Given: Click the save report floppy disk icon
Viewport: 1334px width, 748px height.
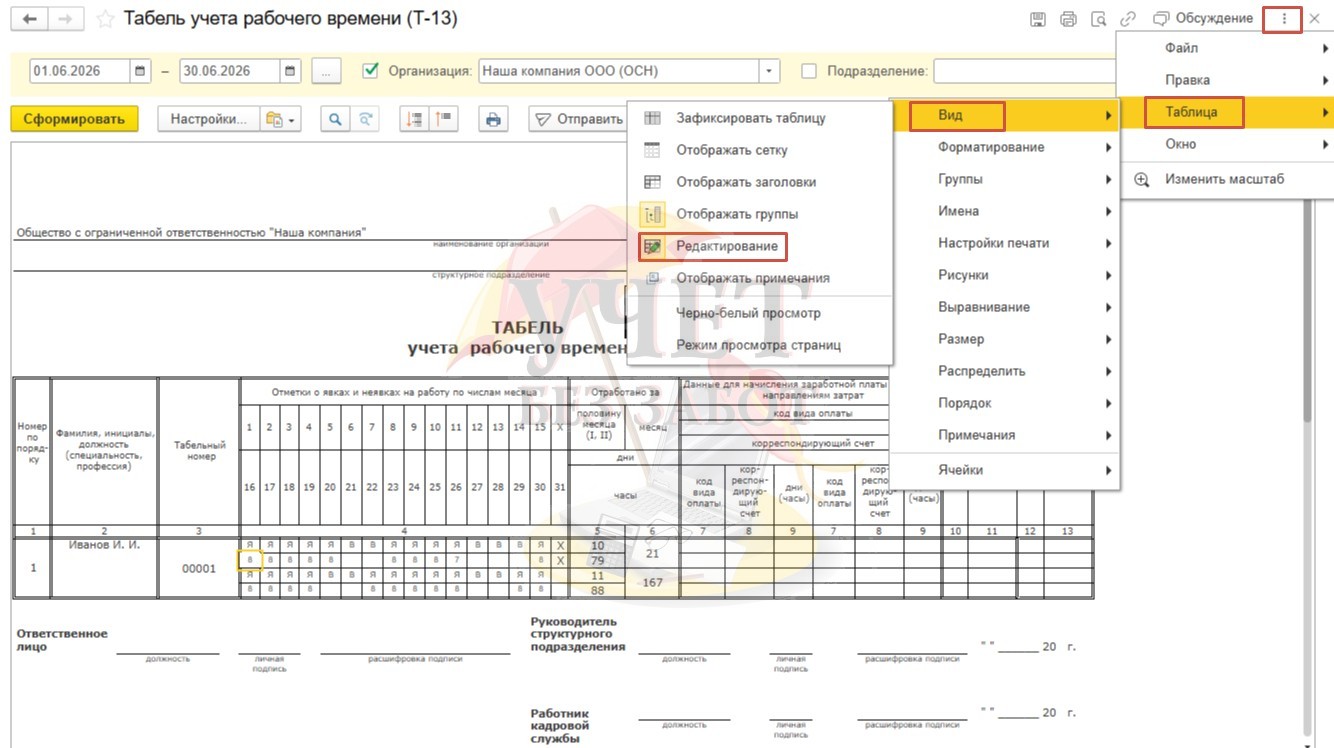Looking at the screenshot, I should (x=1038, y=19).
